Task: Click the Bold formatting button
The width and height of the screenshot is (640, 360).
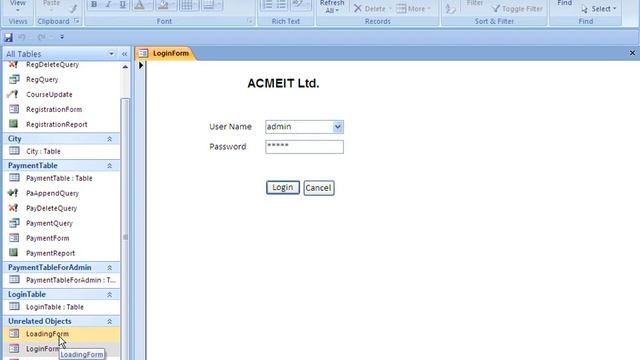Action: tap(94, 4)
